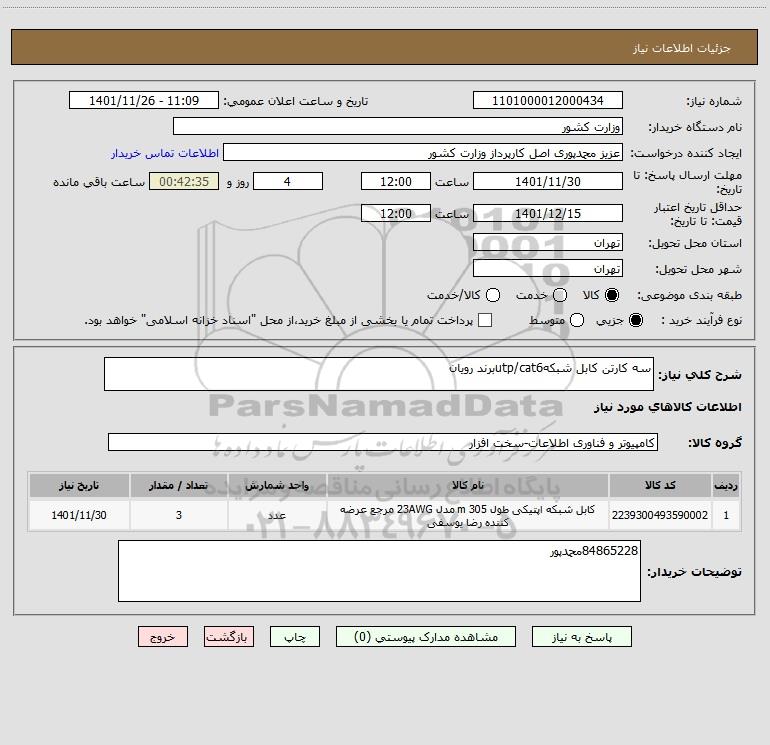The width and height of the screenshot is (770, 745).
Task: Click the اطلاعات کالاهای مورد نیاز heading
Action: [x=668, y=407]
